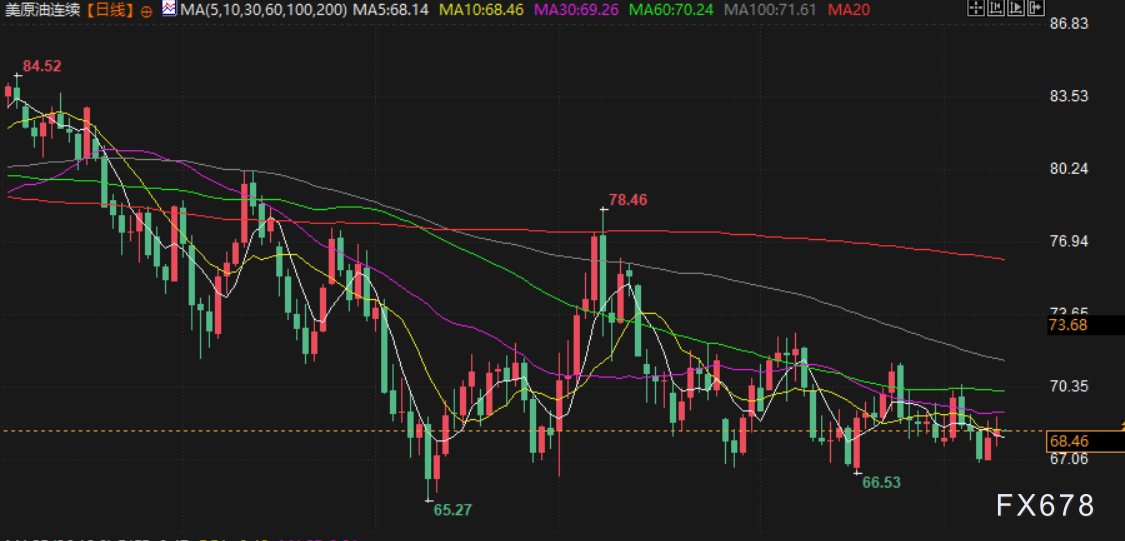
Task: Click the 65.27 low price marker
Action: [x=453, y=510]
